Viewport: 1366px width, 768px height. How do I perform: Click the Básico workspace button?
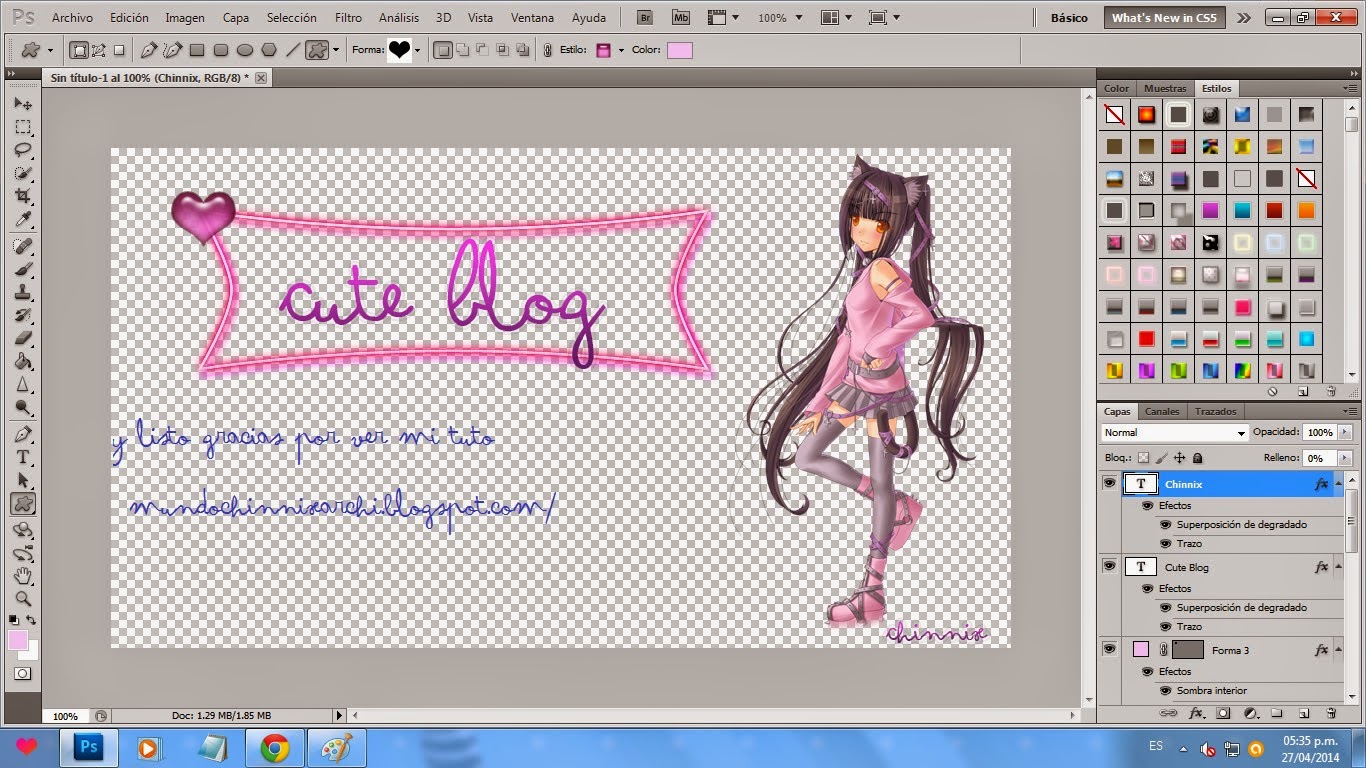tap(1069, 18)
